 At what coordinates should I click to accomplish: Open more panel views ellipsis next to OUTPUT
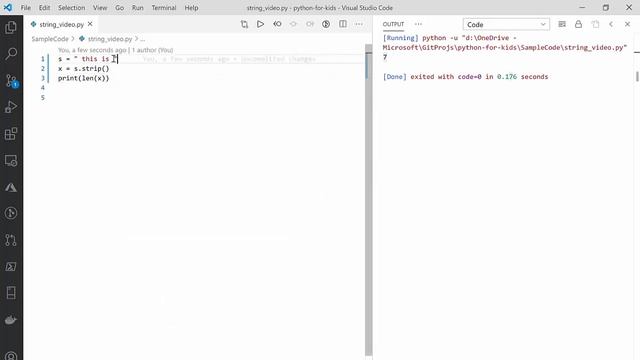click(x=418, y=24)
